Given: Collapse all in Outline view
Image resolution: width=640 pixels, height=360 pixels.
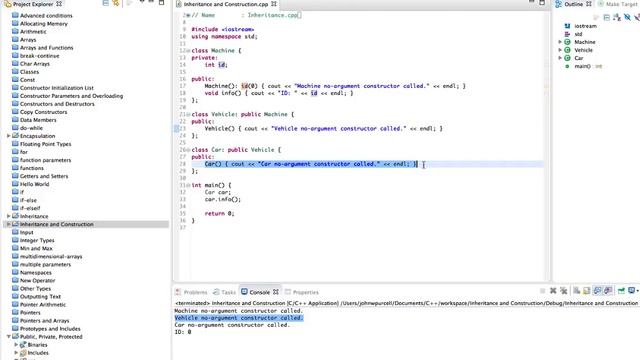Looking at the screenshot, I should pyautogui.click(x=607, y=18).
